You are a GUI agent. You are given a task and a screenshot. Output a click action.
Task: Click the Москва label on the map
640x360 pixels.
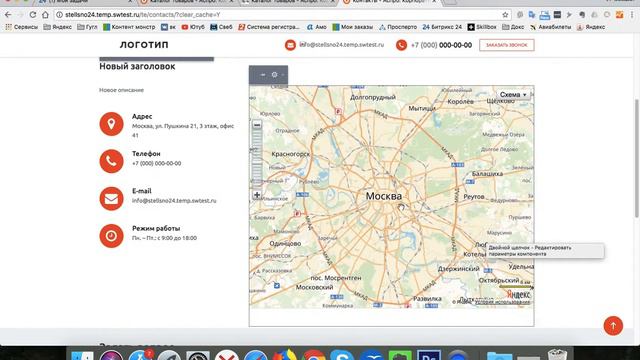pos(383,196)
